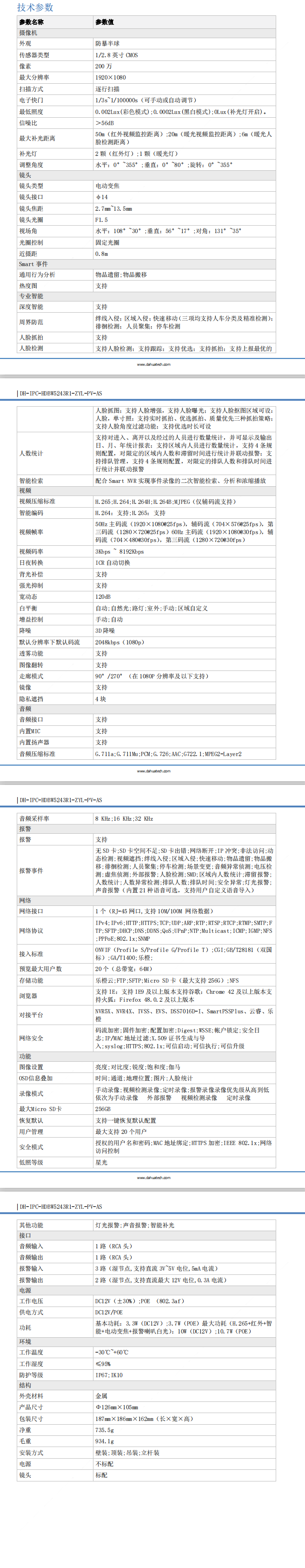This screenshot has height=1568, width=305.
Task: Select the wide dynamic value "120dB"
Action: tap(103, 596)
